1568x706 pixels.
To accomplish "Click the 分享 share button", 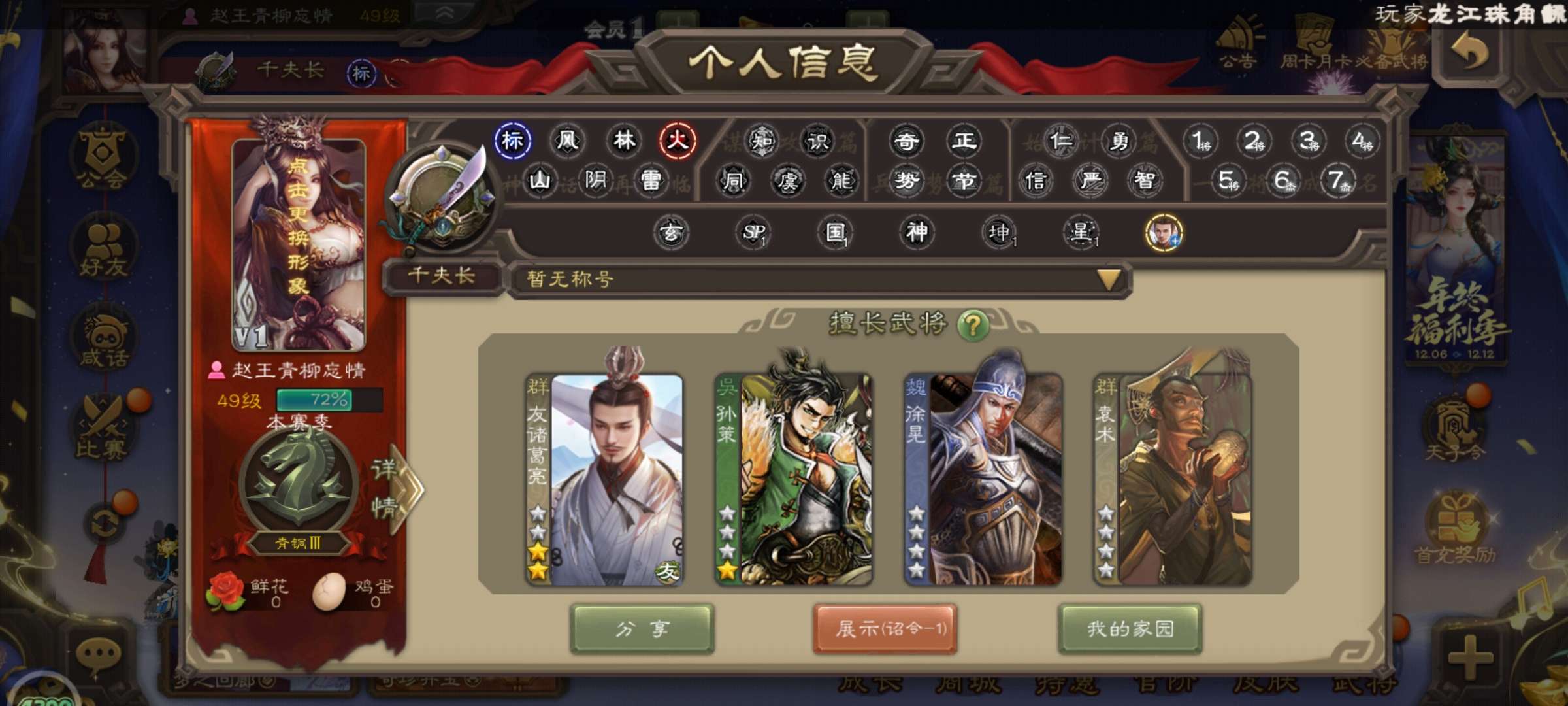I will pyautogui.click(x=642, y=629).
